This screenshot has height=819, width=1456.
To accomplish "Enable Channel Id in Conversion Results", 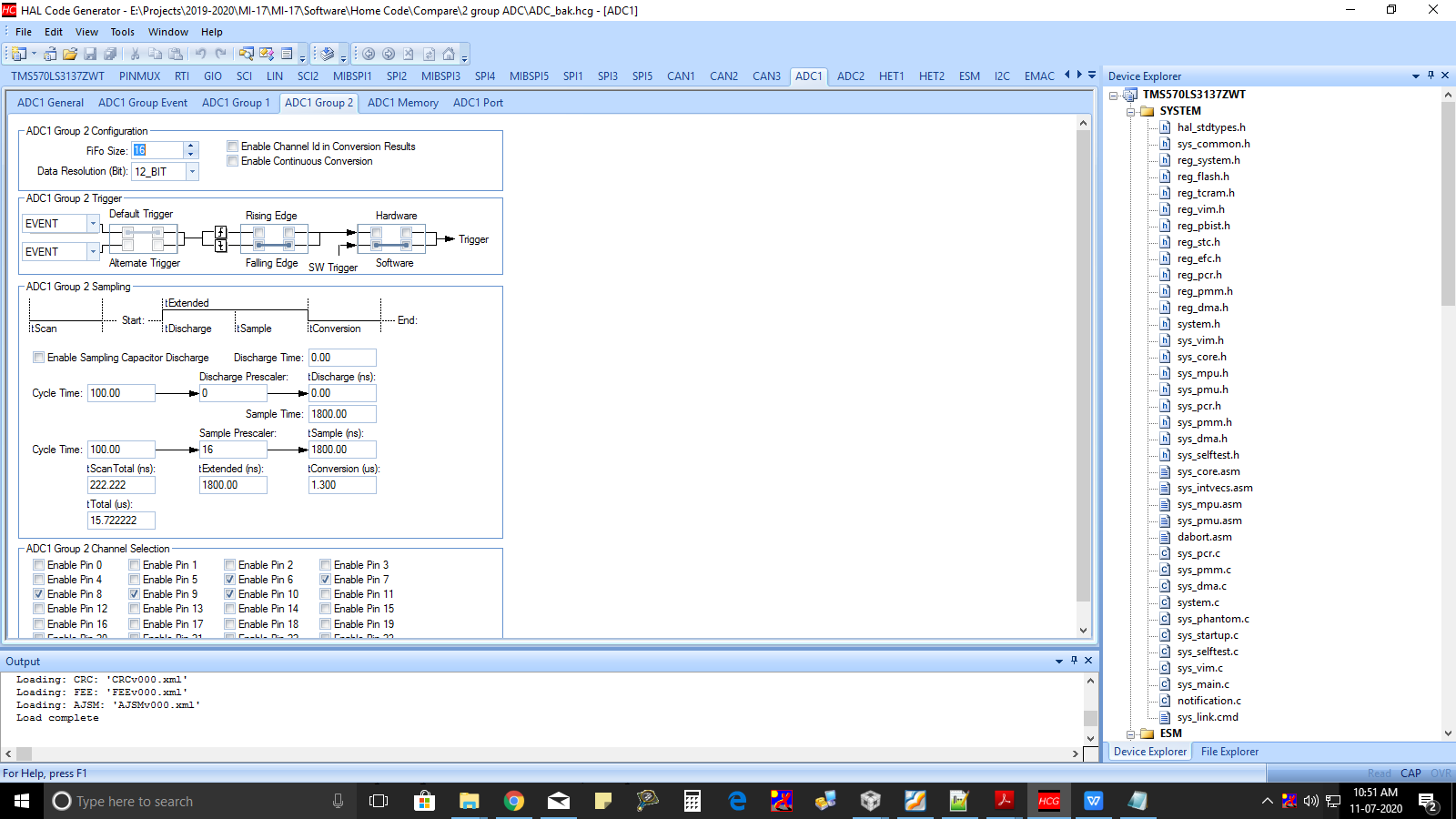I will point(233,147).
